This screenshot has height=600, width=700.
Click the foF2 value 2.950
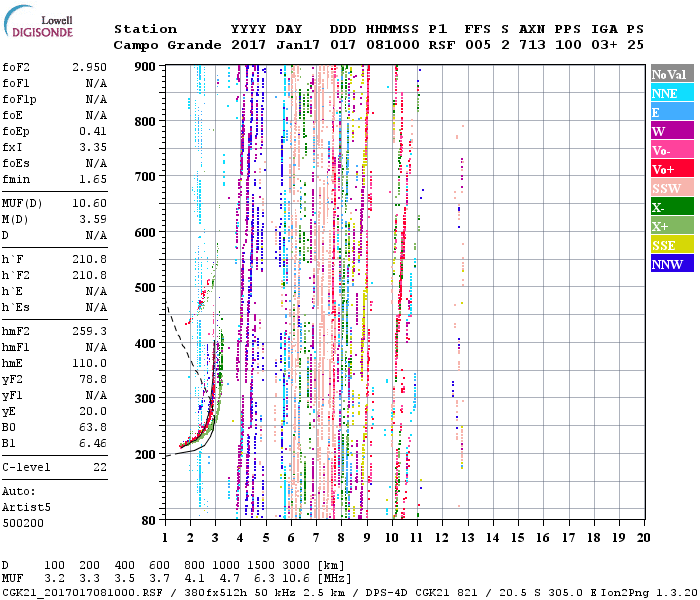88,65
